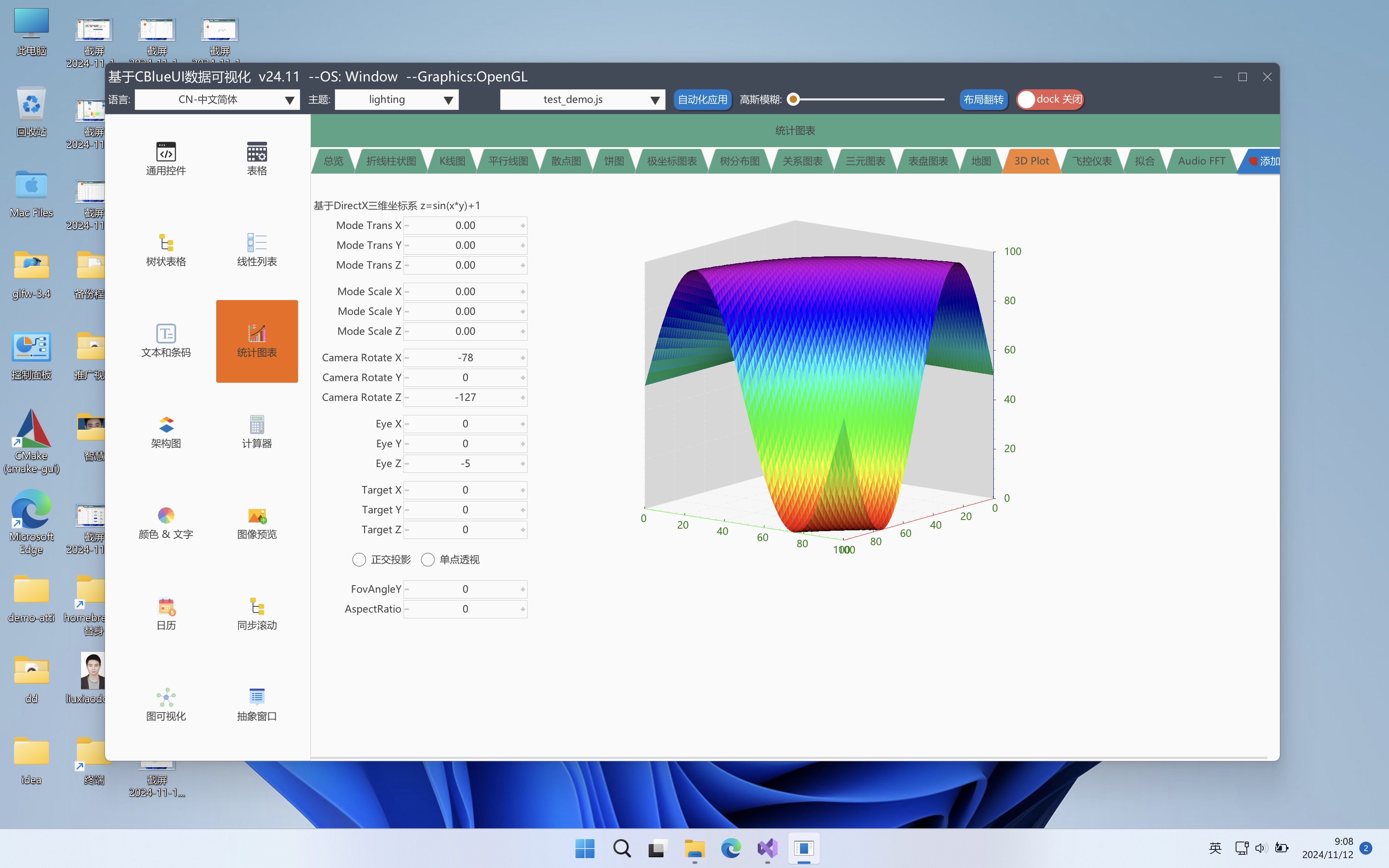Click the 架构图 layers icon
The height and width of the screenshot is (868, 1389).
(166, 425)
